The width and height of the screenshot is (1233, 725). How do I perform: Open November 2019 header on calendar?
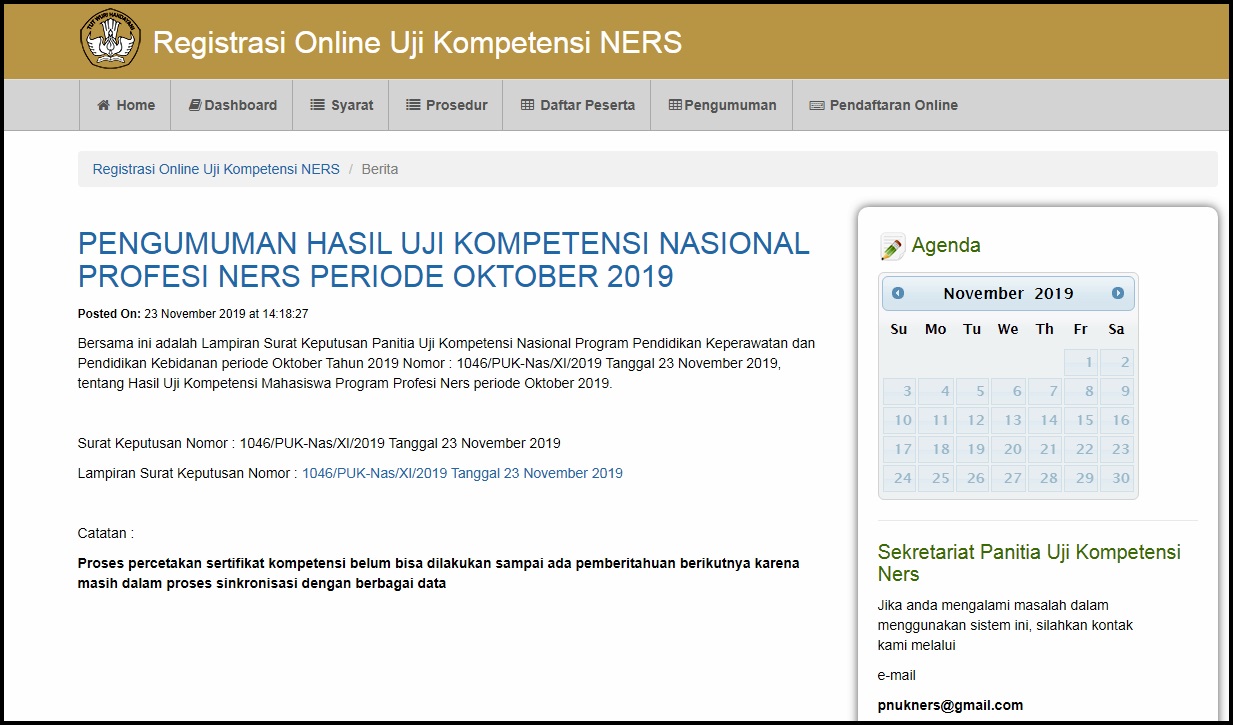(1007, 292)
